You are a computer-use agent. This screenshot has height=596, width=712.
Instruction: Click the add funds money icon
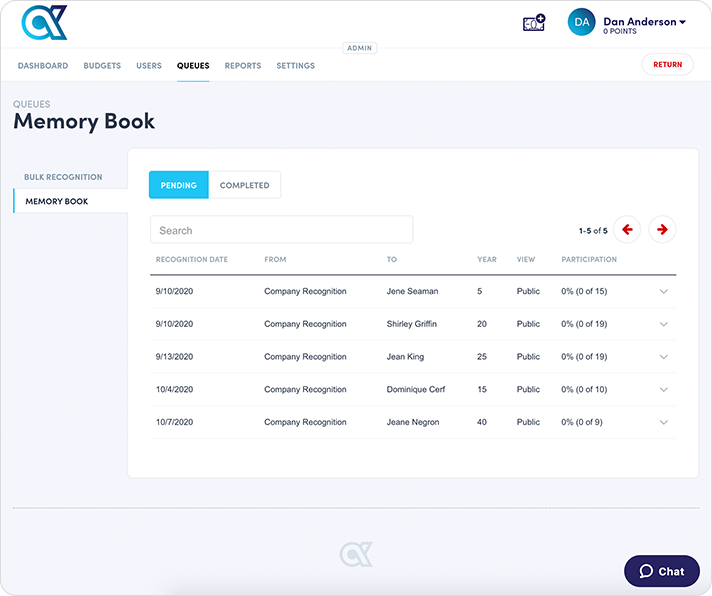click(534, 22)
